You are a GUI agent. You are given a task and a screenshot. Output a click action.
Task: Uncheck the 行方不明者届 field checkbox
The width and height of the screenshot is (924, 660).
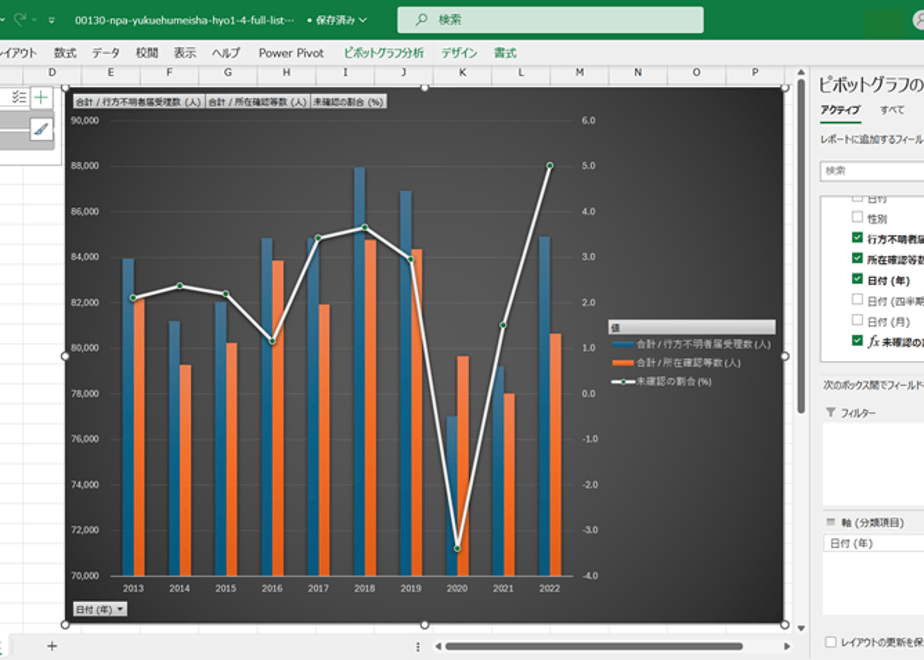pyautogui.click(x=857, y=237)
